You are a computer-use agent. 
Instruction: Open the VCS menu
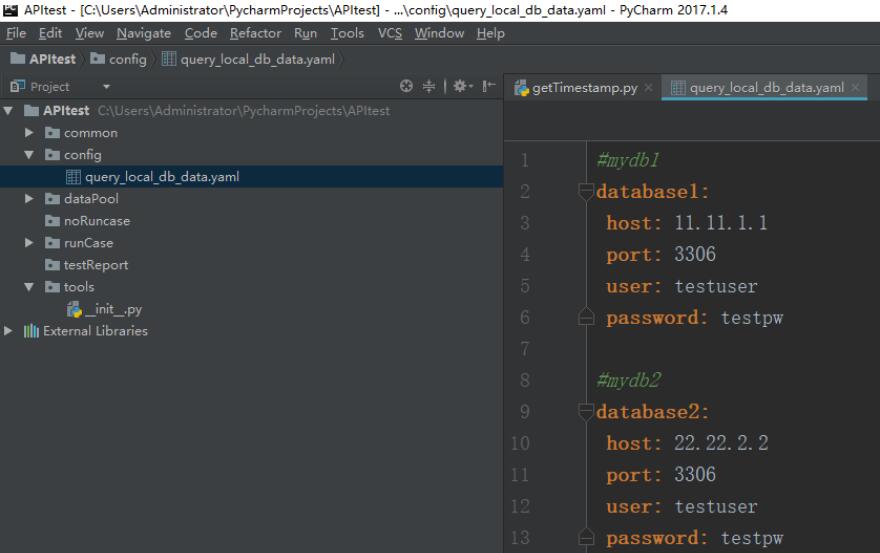coord(389,33)
